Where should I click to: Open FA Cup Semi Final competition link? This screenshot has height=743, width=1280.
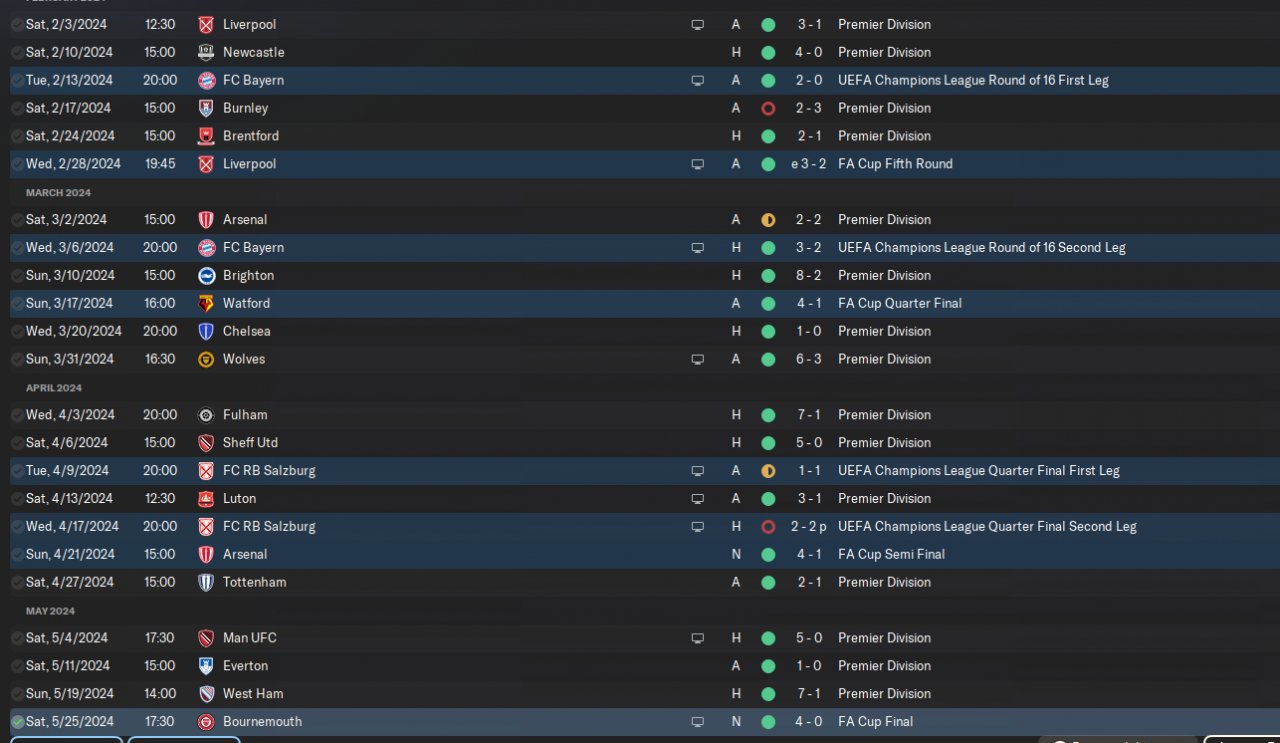[x=891, y=554]
